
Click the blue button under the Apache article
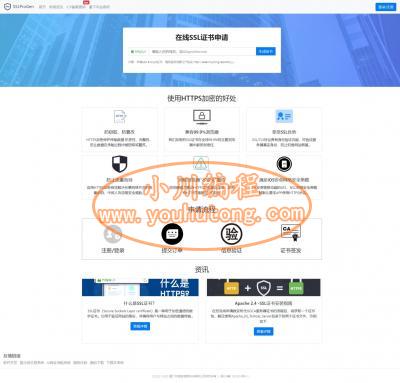point(263,331)
